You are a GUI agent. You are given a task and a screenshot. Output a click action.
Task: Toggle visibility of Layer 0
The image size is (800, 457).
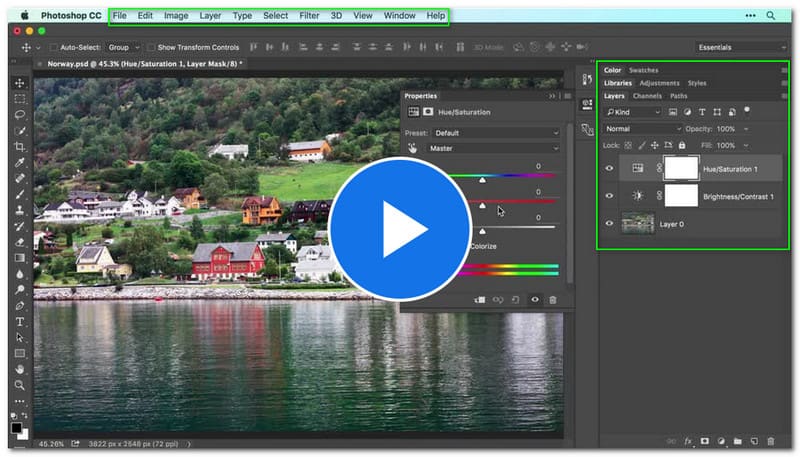609,223
